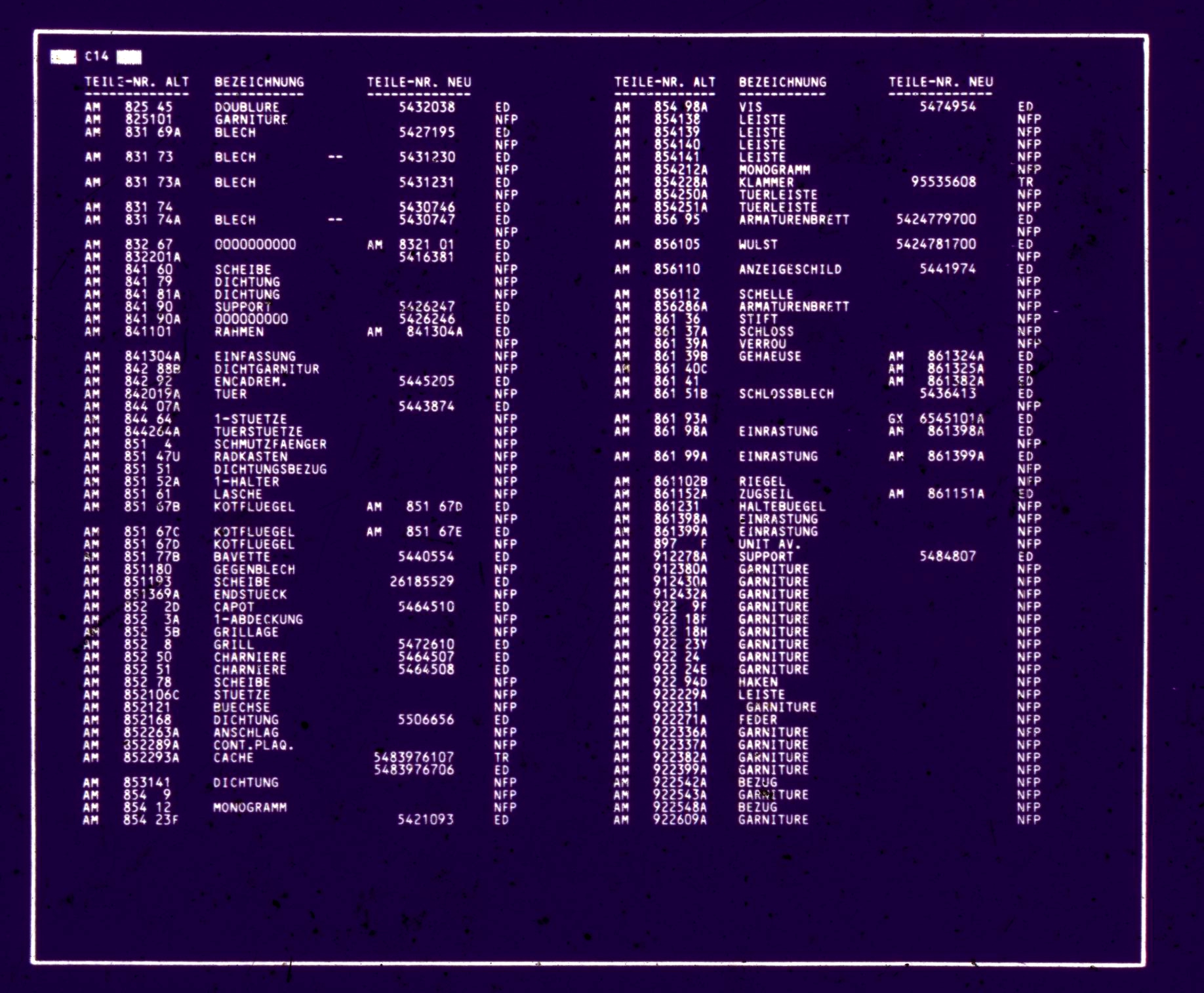The image size is (1204, 993).
Task: Click left column TEILE-NR. ALT header
Action: click(136, 83)
